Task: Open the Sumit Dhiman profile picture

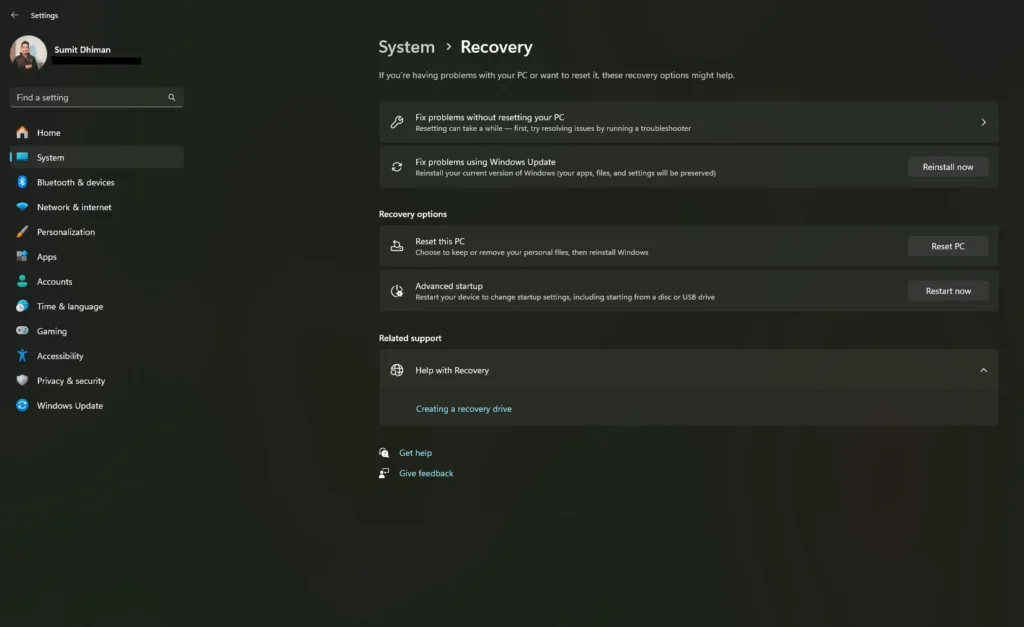Action: 28,53
